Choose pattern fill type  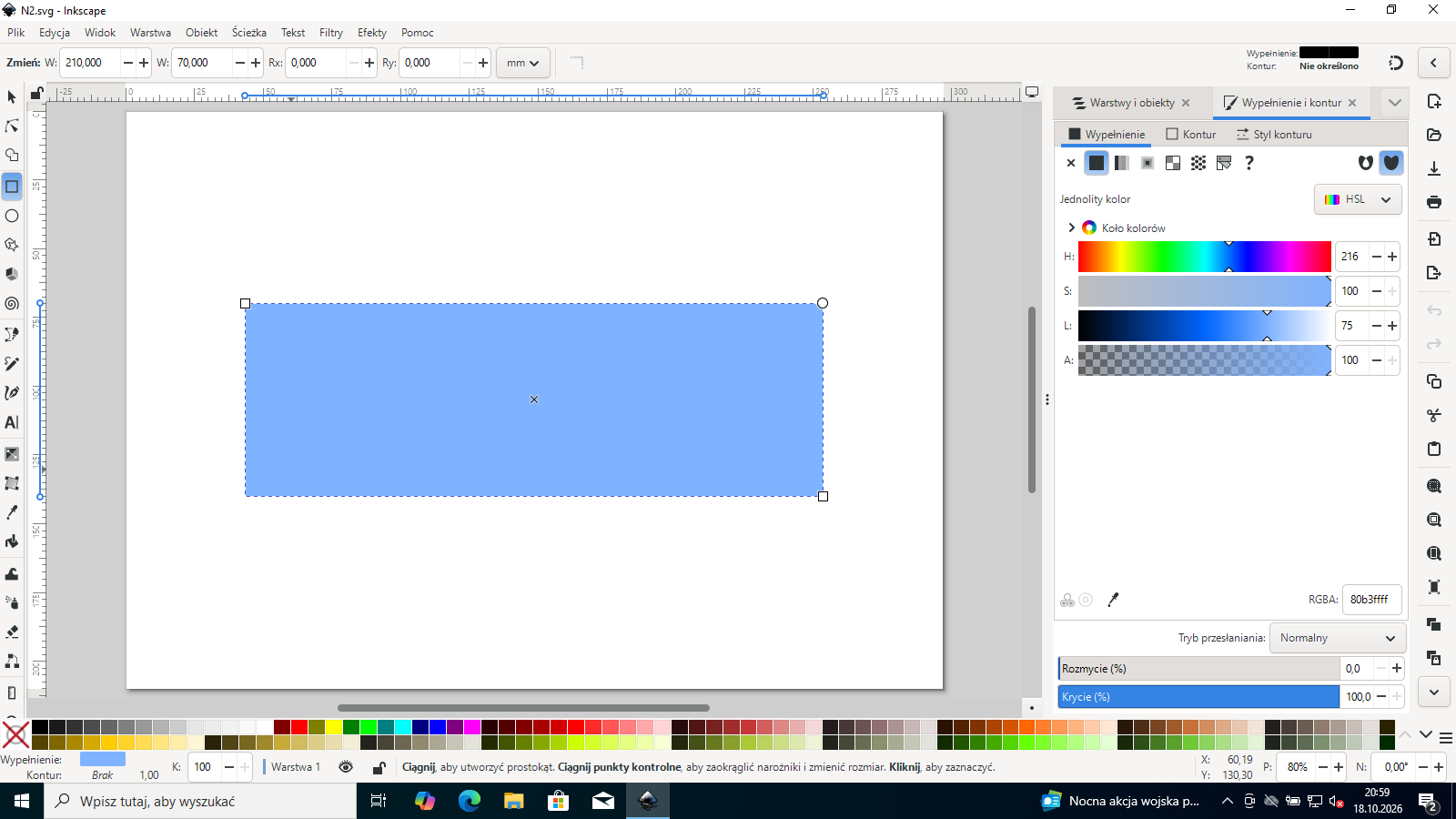pyautogui.click(x=1198, y=163)
